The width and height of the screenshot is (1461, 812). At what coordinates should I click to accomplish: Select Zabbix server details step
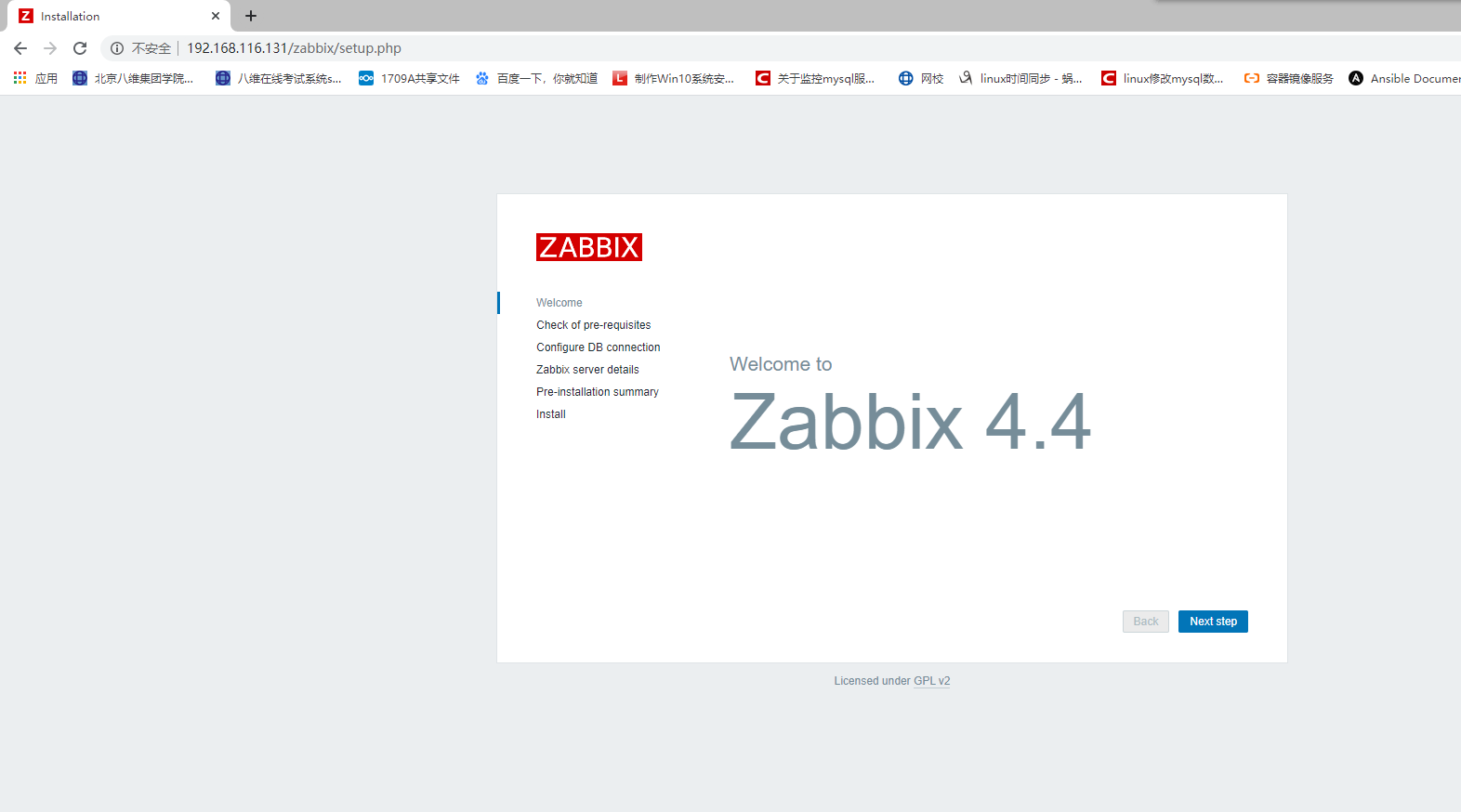pos(587,370)
